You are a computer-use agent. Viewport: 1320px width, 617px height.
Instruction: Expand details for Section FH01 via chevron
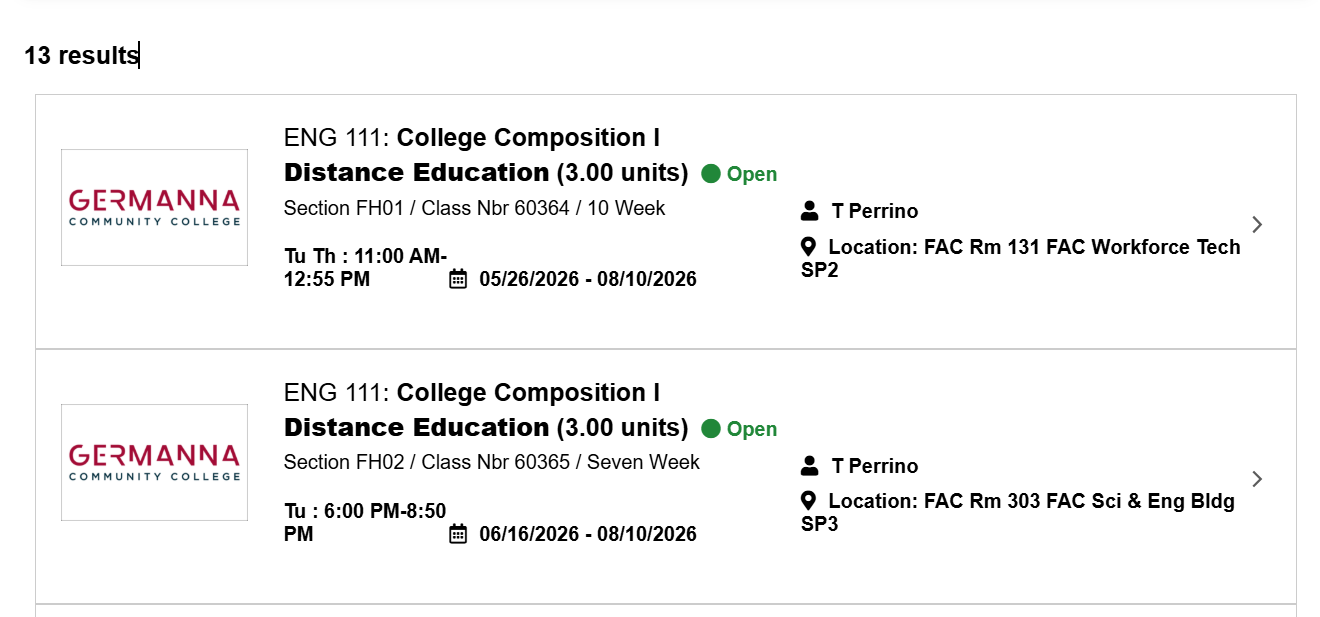[1257, 224]
